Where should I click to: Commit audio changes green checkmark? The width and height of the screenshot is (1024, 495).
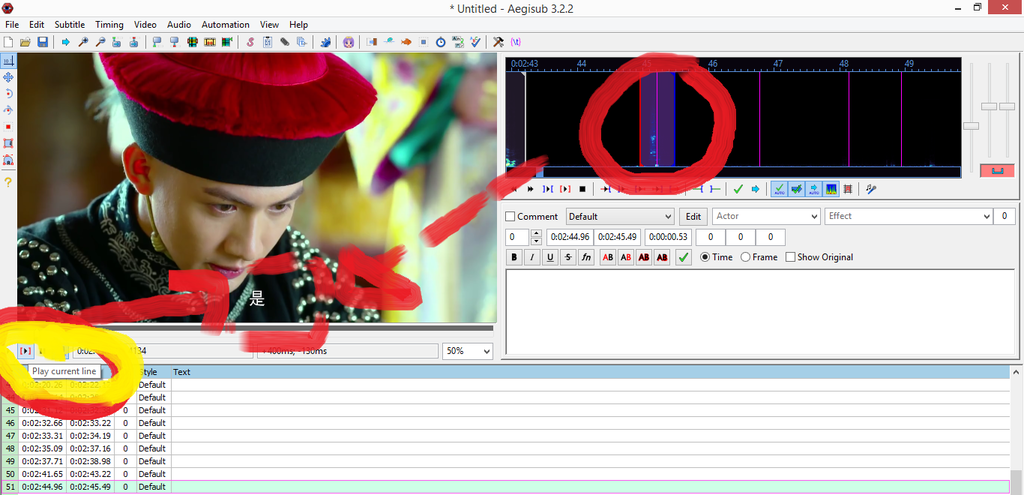click(x=738, y=189)
